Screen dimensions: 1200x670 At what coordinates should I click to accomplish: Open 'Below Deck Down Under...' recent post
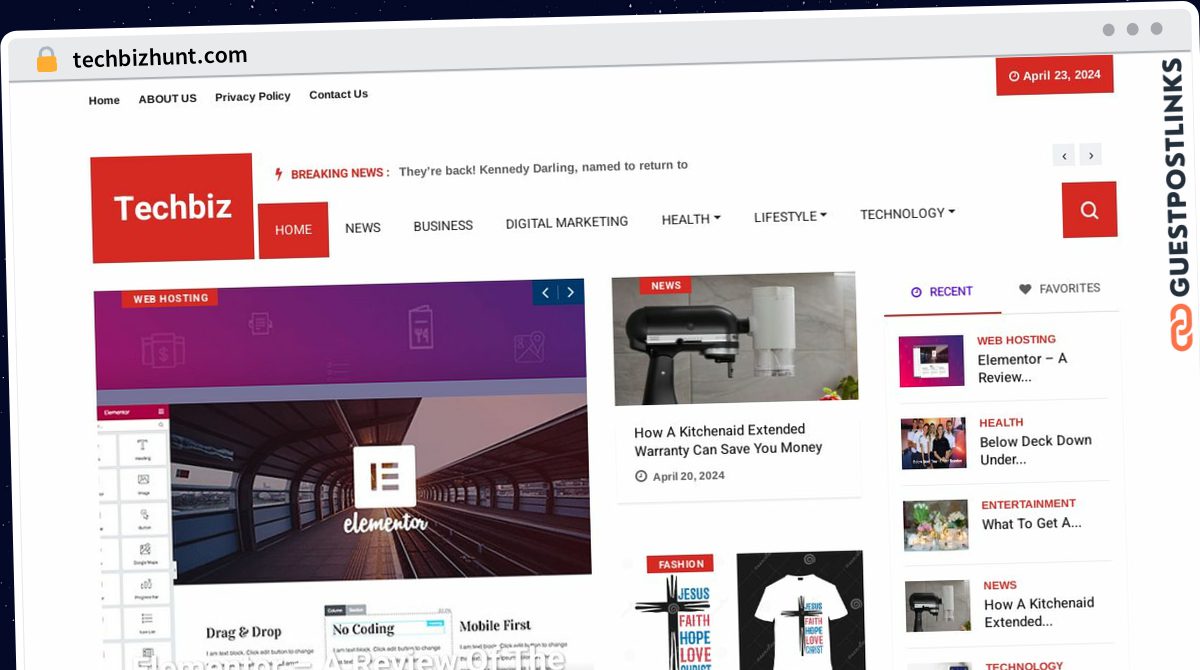coord(1035,450)
